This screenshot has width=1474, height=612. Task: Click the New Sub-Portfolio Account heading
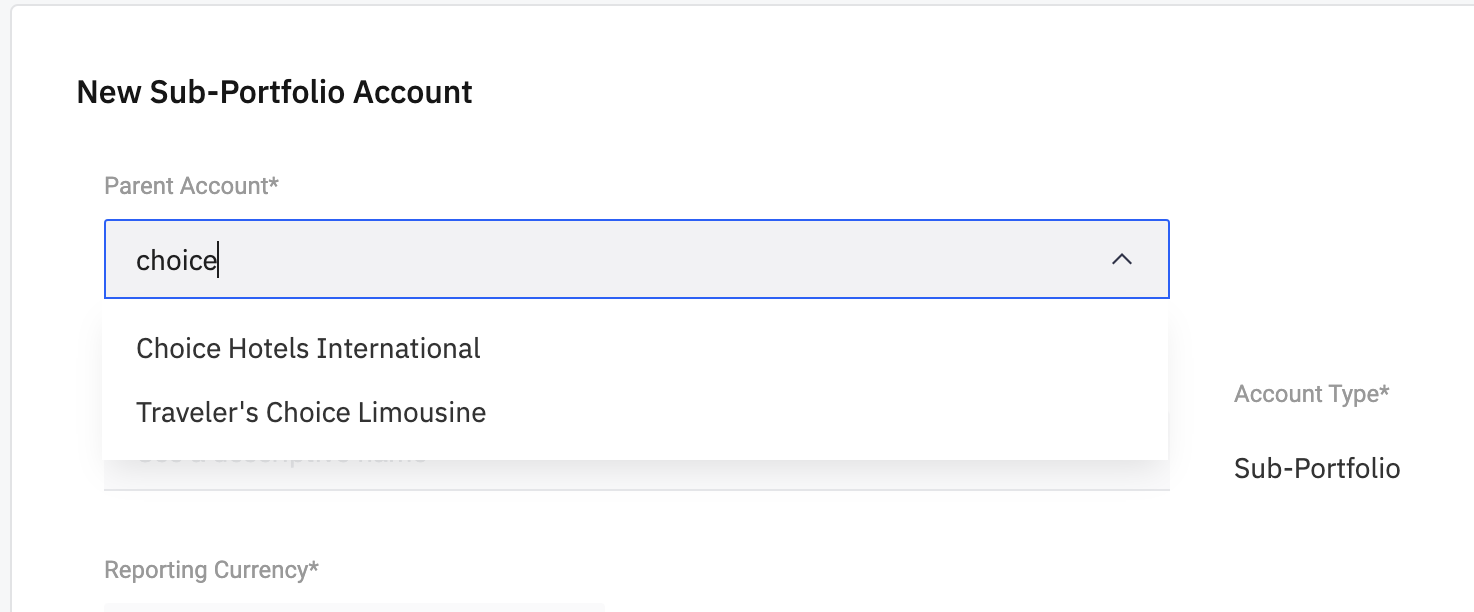274,92
